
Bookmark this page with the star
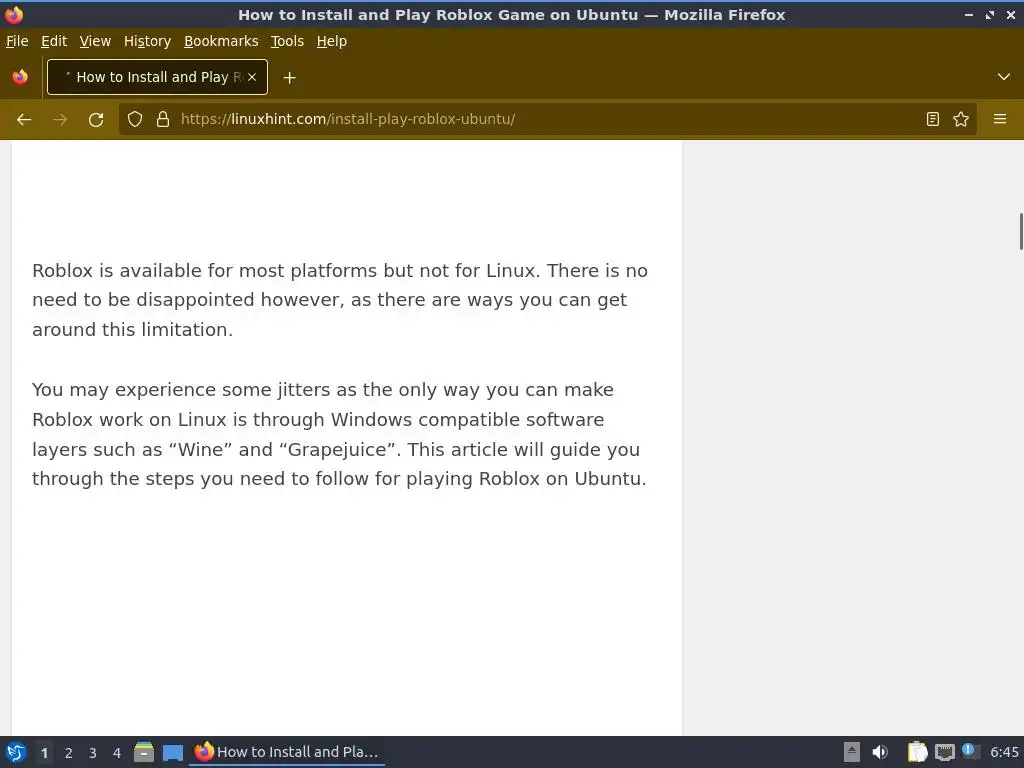pyautogui.click(x=961, y=119)
